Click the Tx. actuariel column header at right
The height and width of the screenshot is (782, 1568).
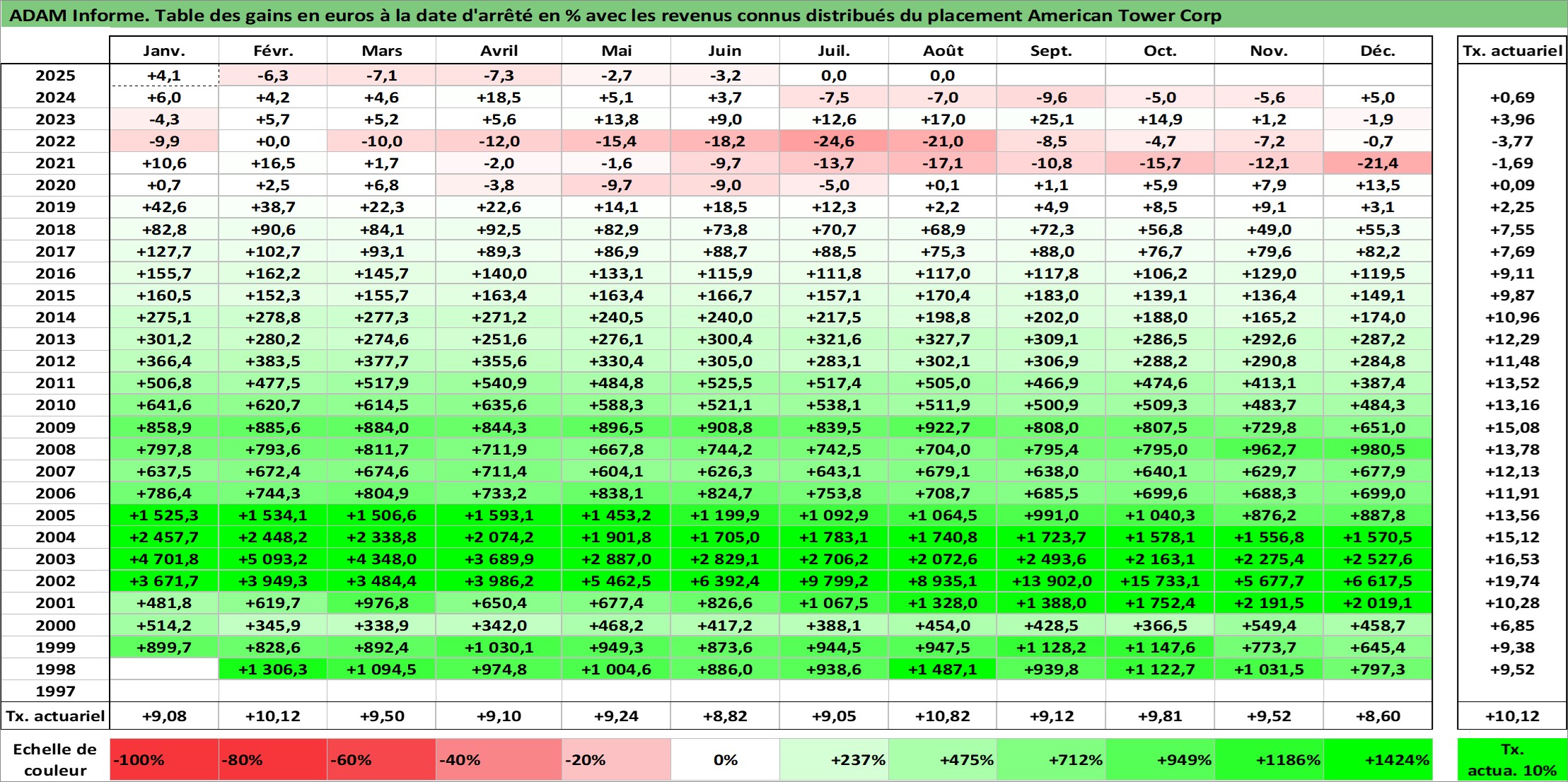(1512, 51)
